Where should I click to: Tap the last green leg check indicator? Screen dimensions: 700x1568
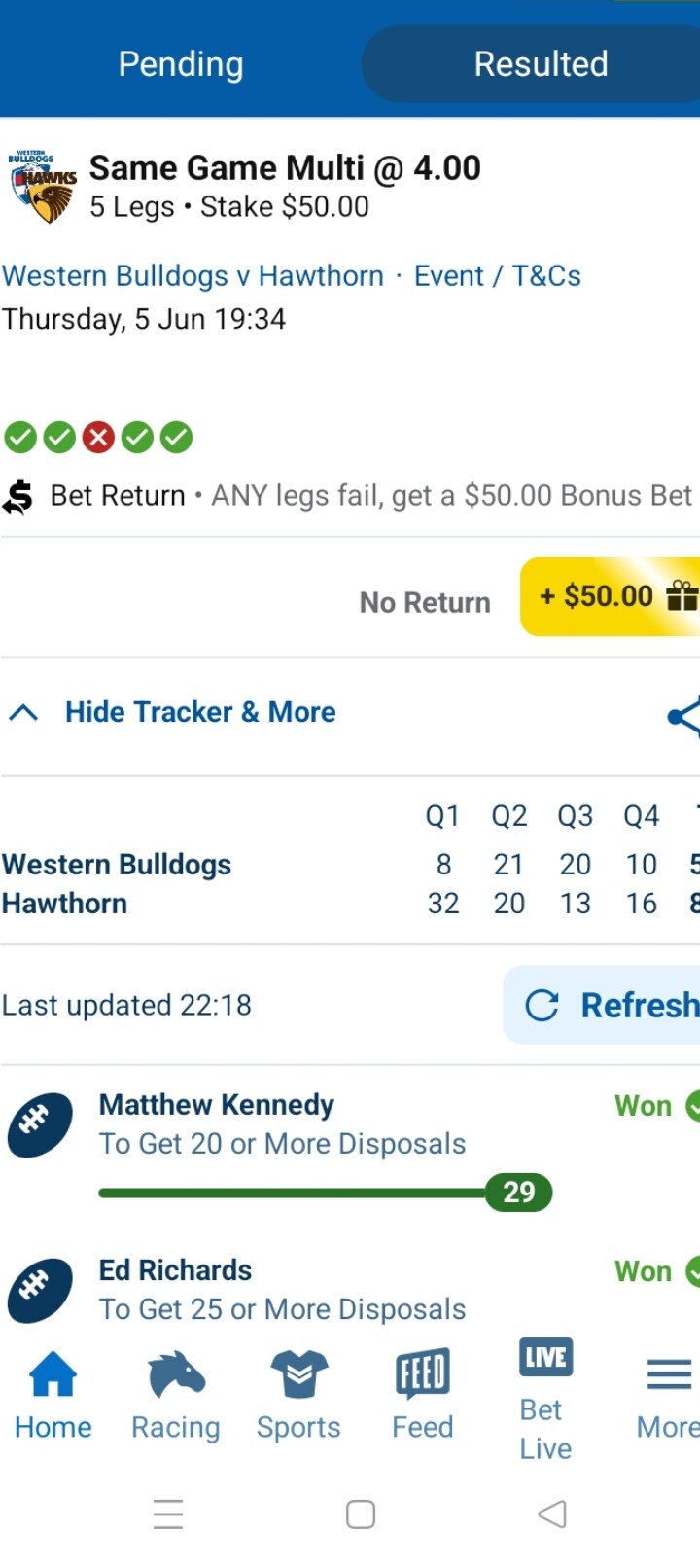(176, 438)
